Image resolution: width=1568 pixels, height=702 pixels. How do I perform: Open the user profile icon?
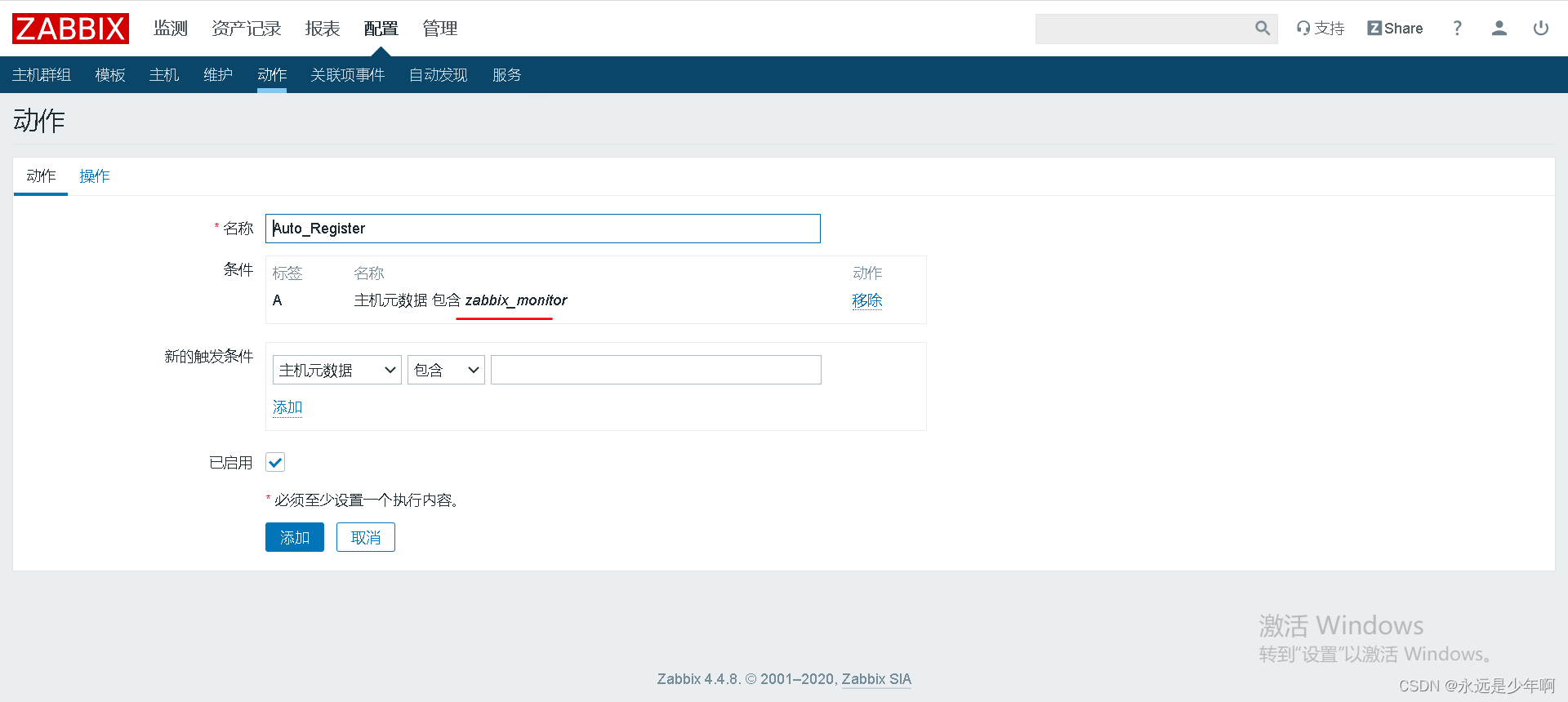1499,29
